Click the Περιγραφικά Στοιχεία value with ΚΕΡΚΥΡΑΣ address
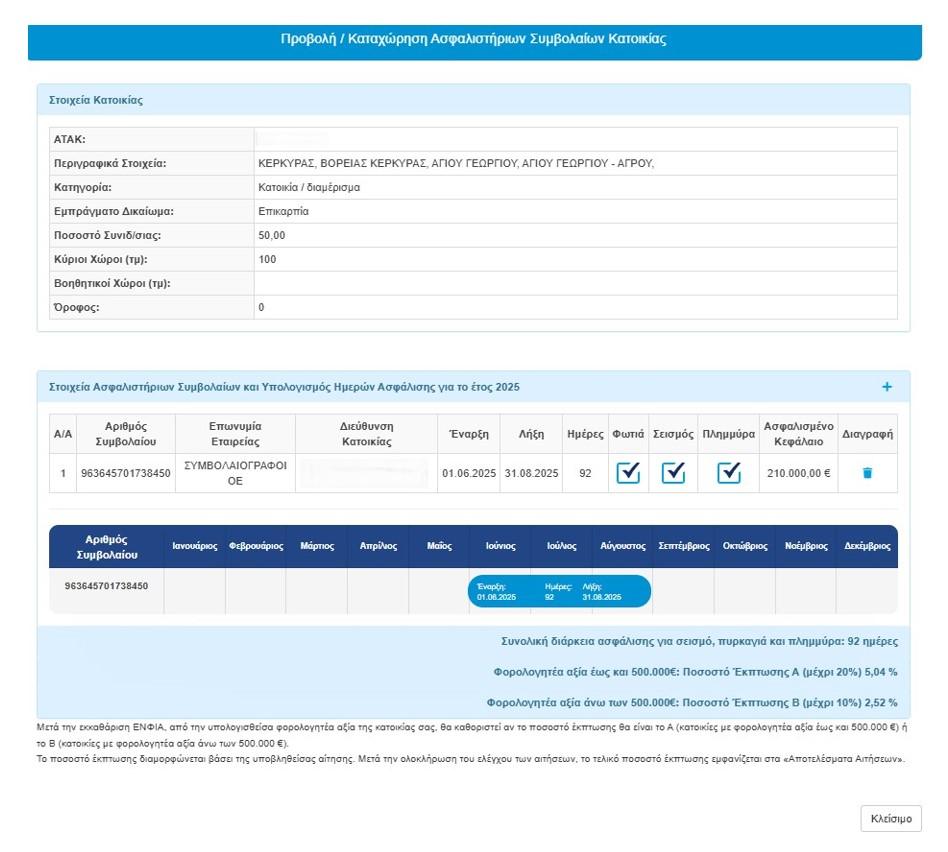 (x=455, y=163)
